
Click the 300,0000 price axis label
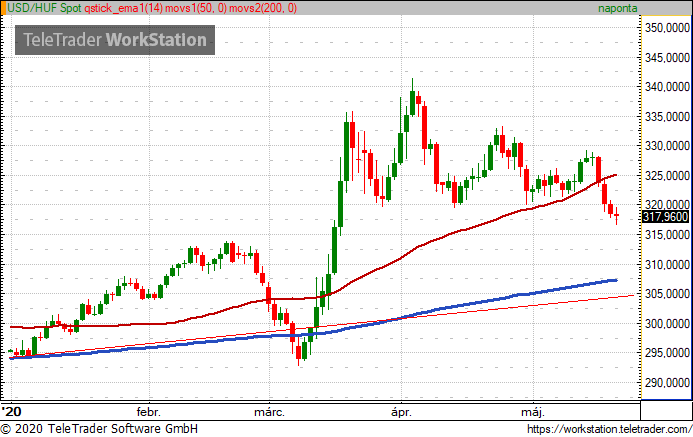tap(667, 323)
